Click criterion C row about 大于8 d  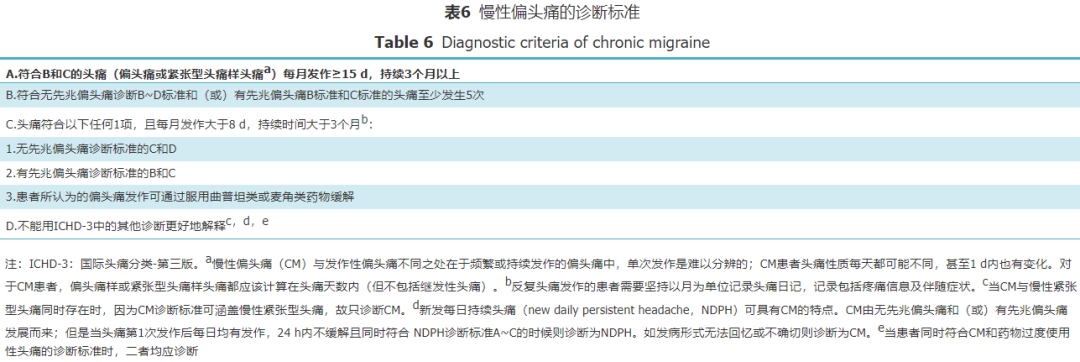tap(540, 125)
